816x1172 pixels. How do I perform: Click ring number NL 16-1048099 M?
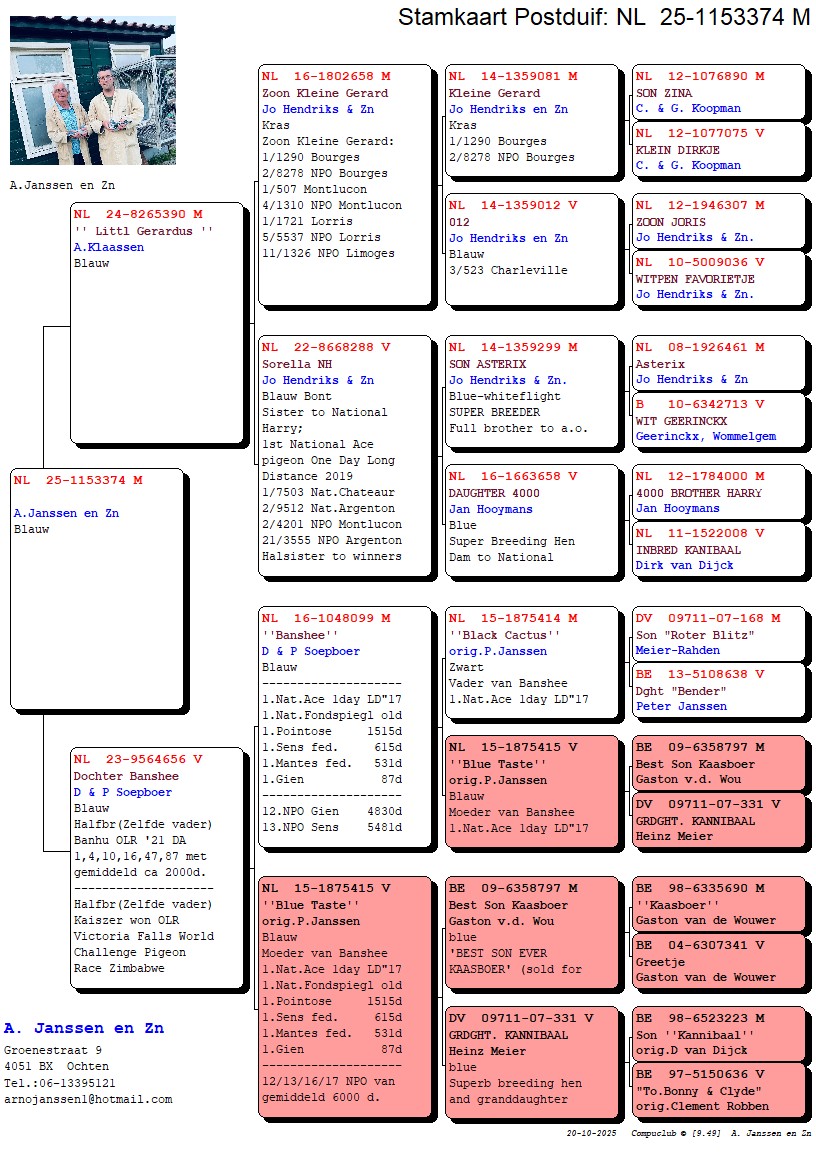326,619
